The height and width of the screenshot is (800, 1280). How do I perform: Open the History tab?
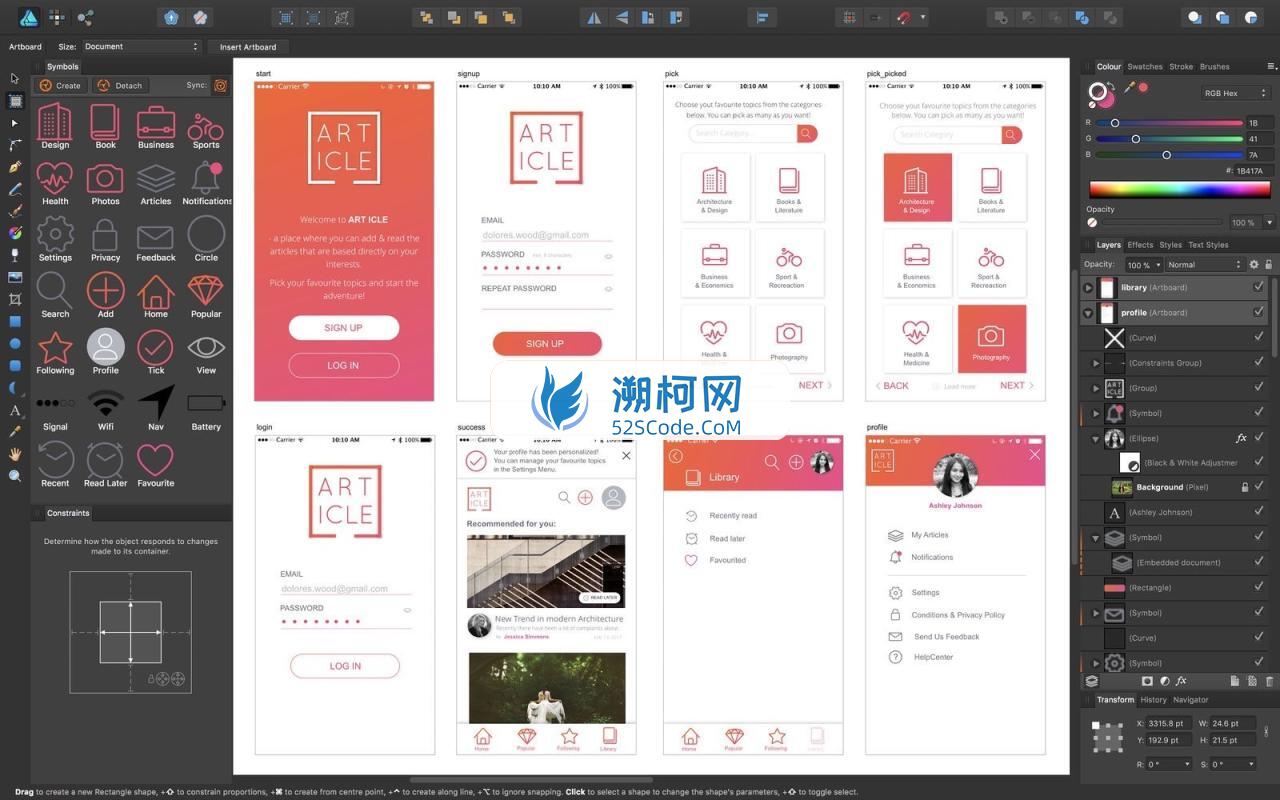tap(1153, 700)
